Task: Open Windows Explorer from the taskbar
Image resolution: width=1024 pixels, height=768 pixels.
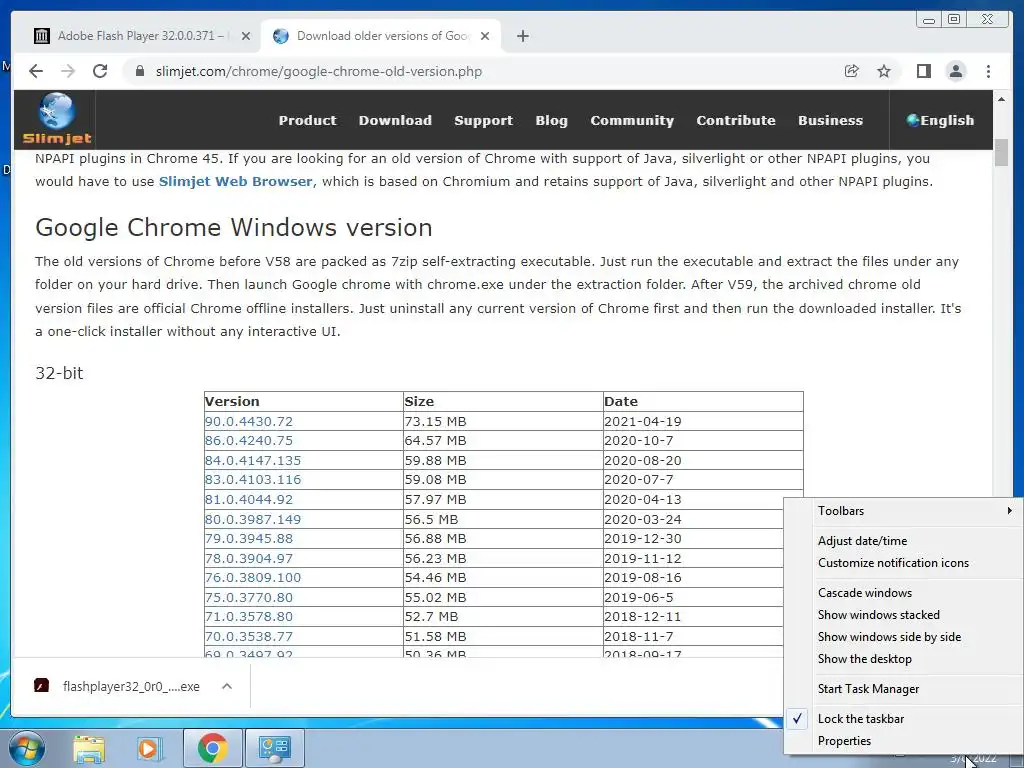Action: [89, 748]
